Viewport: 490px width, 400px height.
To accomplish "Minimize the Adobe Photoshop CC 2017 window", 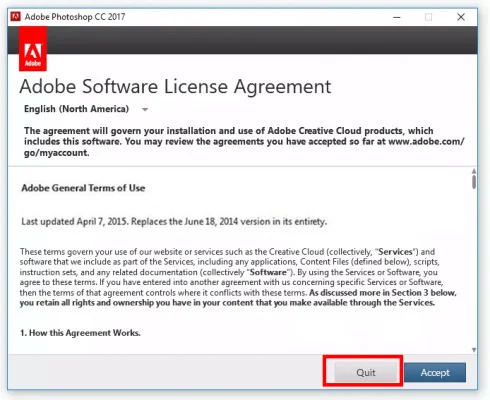I will pyautogui.click(x=397, y=17).
